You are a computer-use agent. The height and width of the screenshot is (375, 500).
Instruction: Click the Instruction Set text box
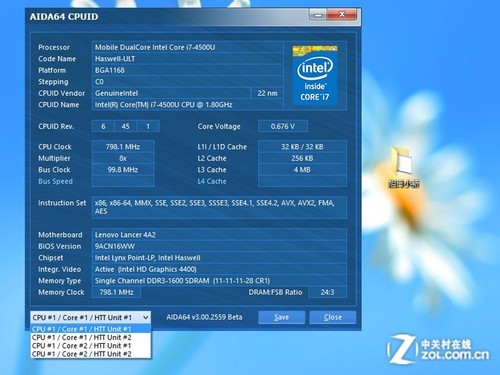(219, 207)
